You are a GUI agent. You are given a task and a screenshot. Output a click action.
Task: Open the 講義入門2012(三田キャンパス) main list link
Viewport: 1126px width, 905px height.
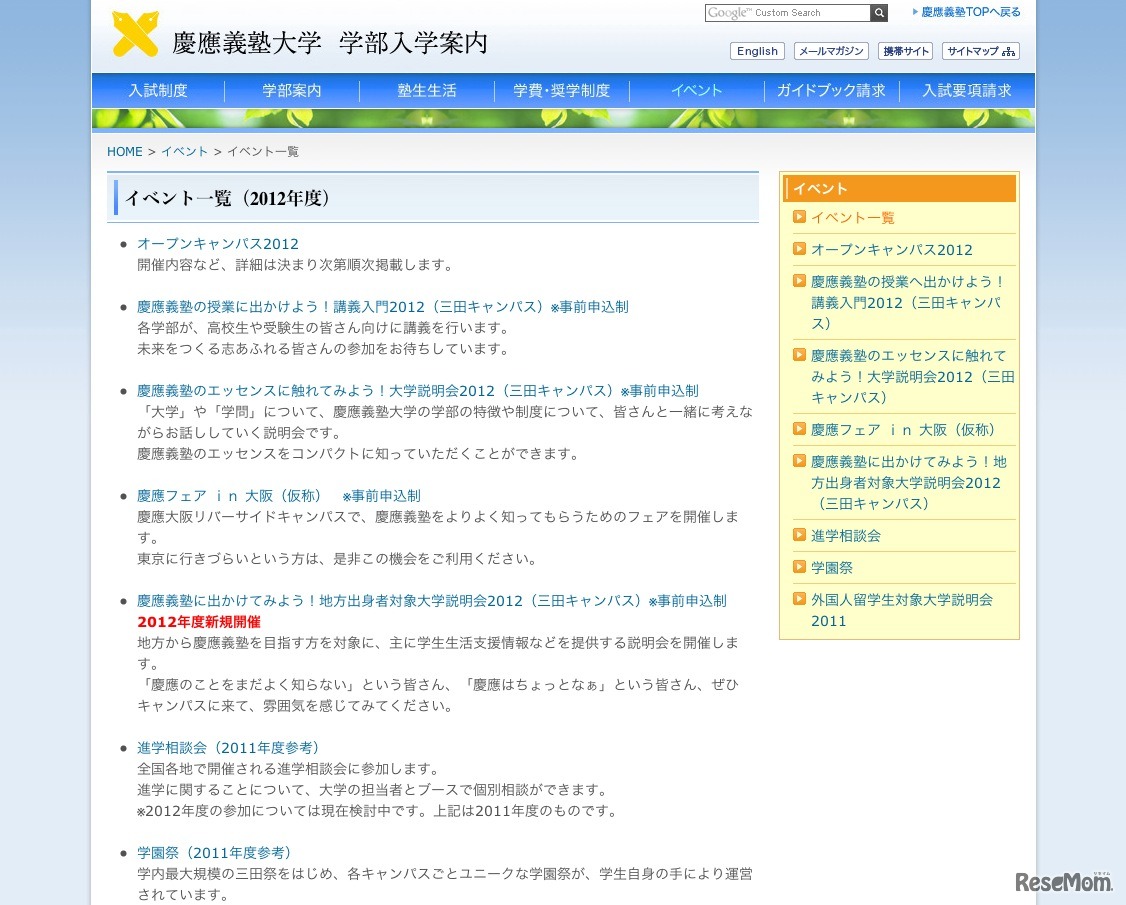click(x=383, y=307)
